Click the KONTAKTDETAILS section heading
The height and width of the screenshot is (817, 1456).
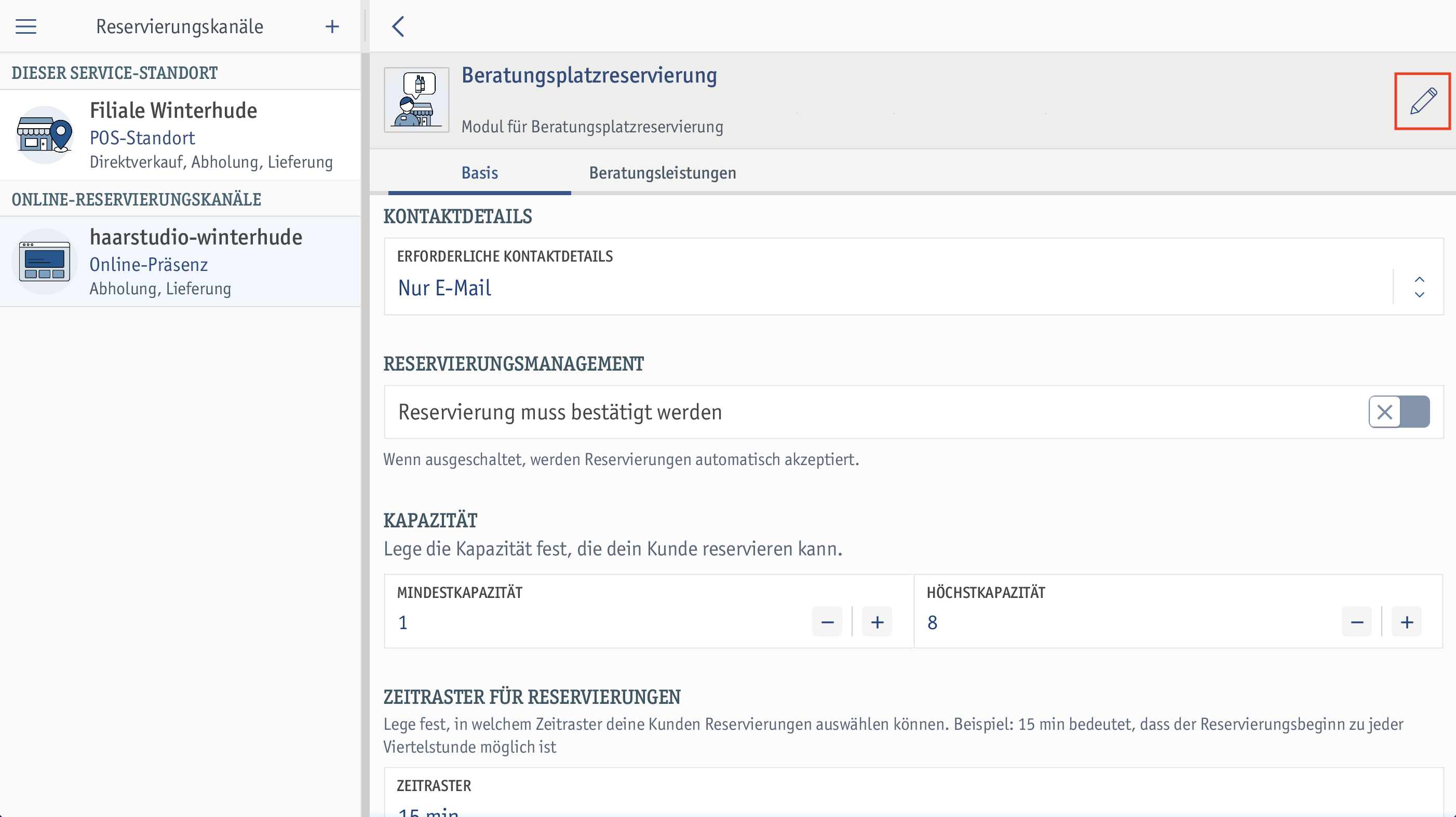pos(458,216)
